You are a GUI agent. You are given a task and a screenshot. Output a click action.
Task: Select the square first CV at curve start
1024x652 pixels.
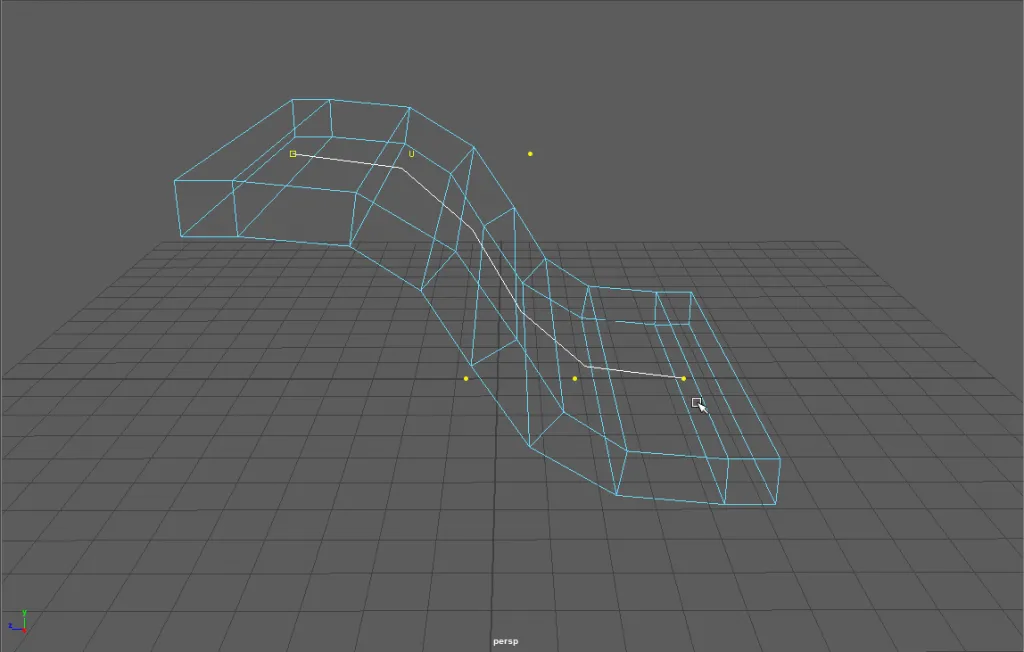(293, 154)
